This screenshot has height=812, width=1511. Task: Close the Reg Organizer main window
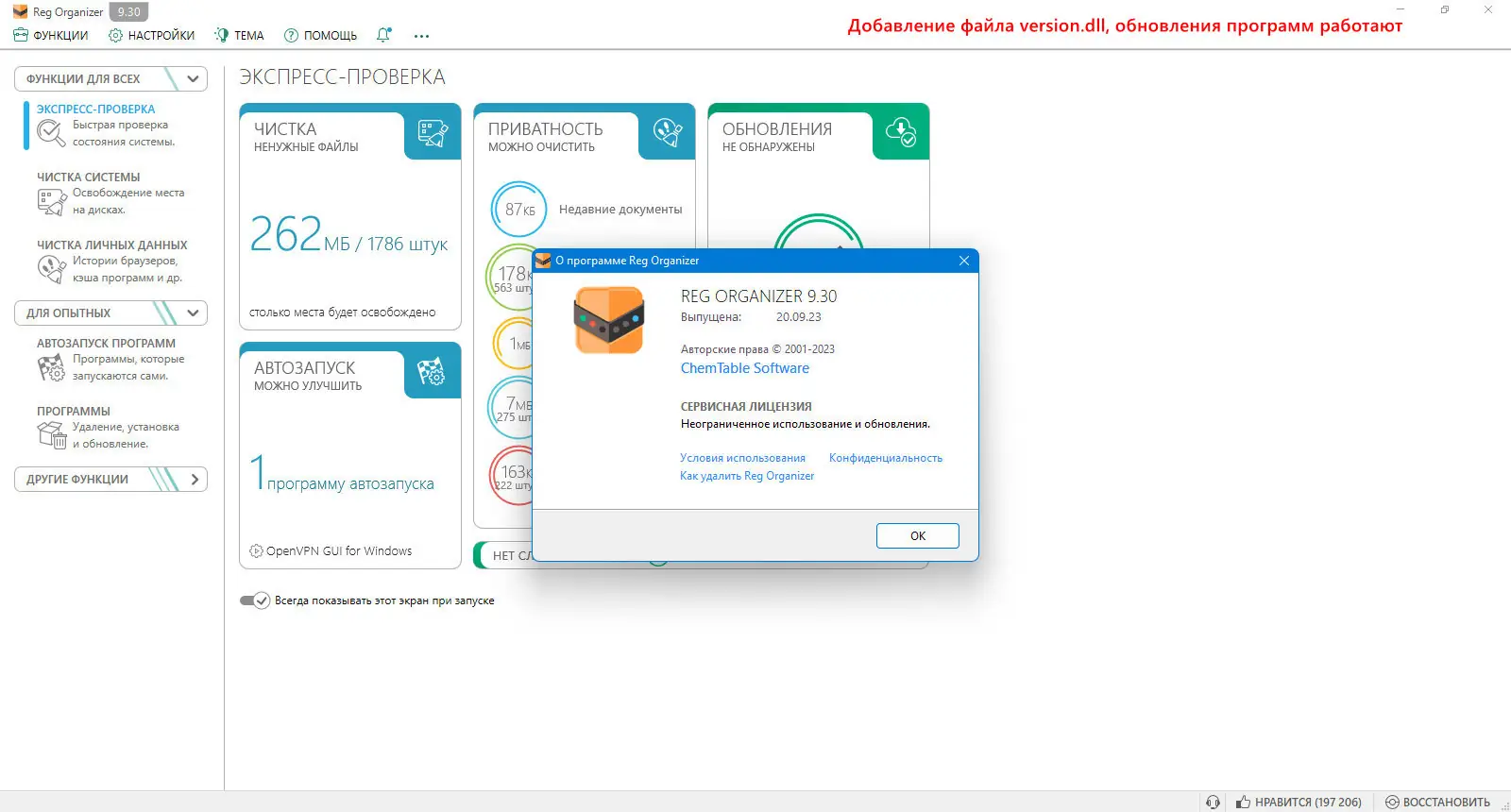[x=1488, y=9]
